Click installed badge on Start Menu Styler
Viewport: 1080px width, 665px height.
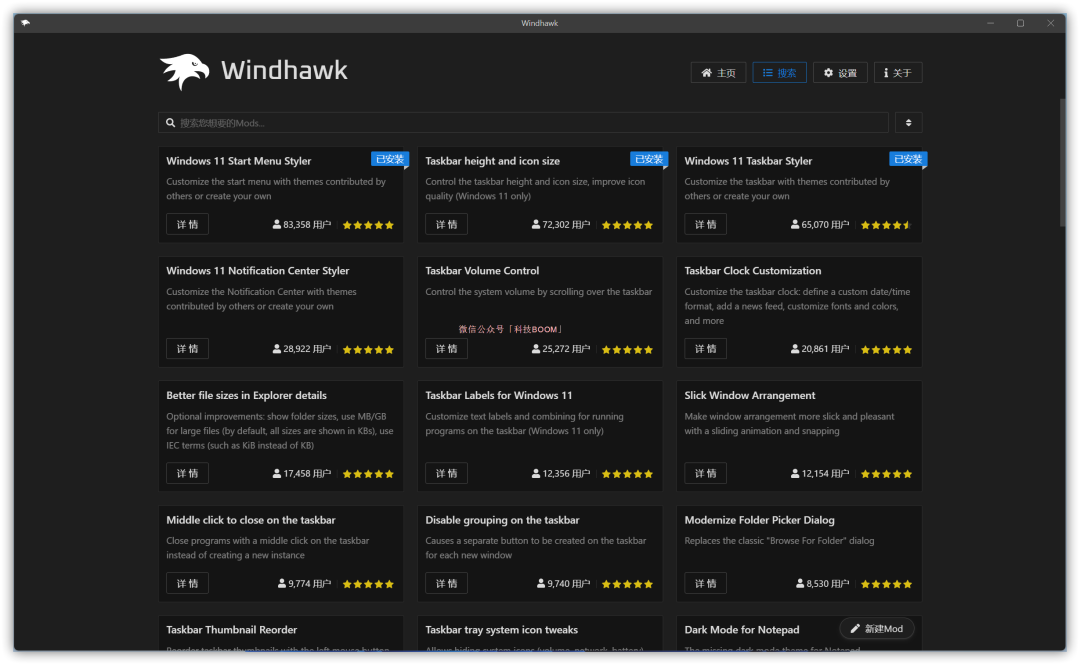(x=390, y=159)
